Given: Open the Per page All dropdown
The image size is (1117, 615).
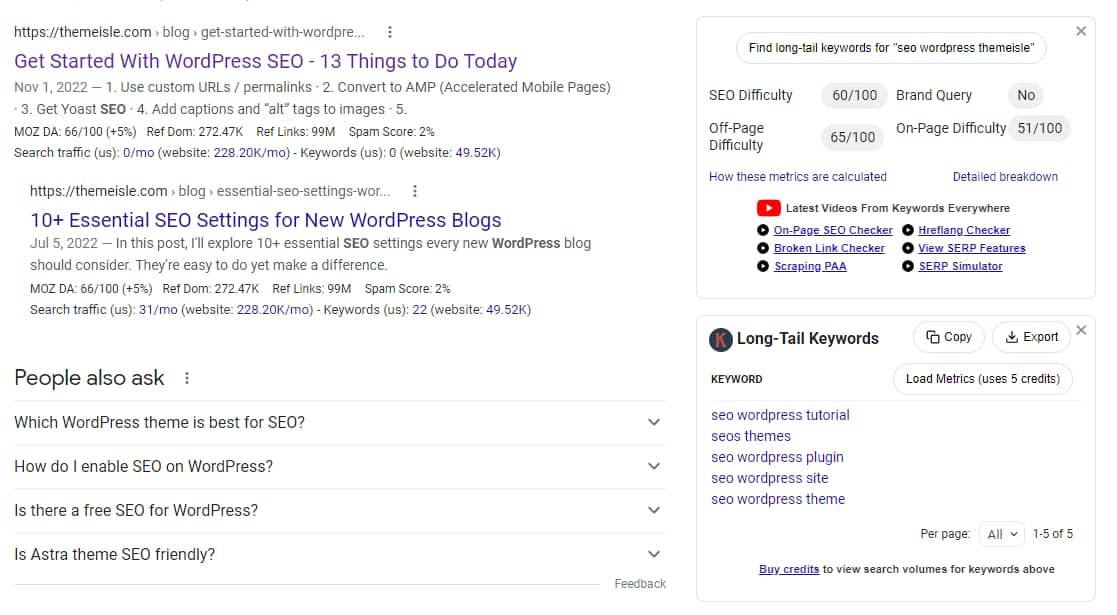Looking at the screenshot, I should (1002, 534).
